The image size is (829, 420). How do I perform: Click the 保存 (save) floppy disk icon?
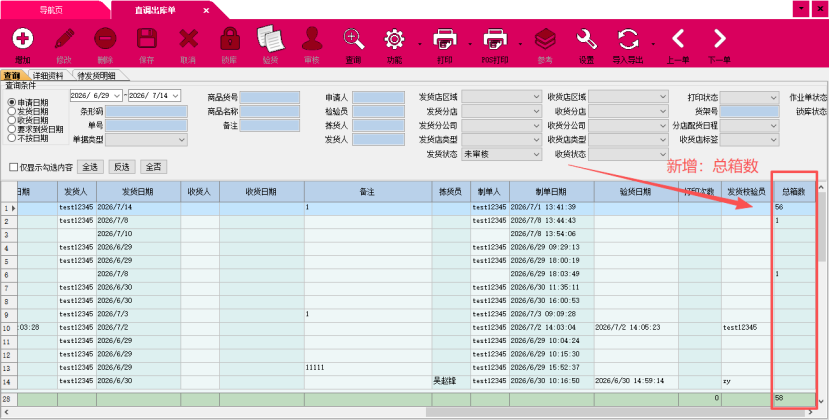[146, 39]
